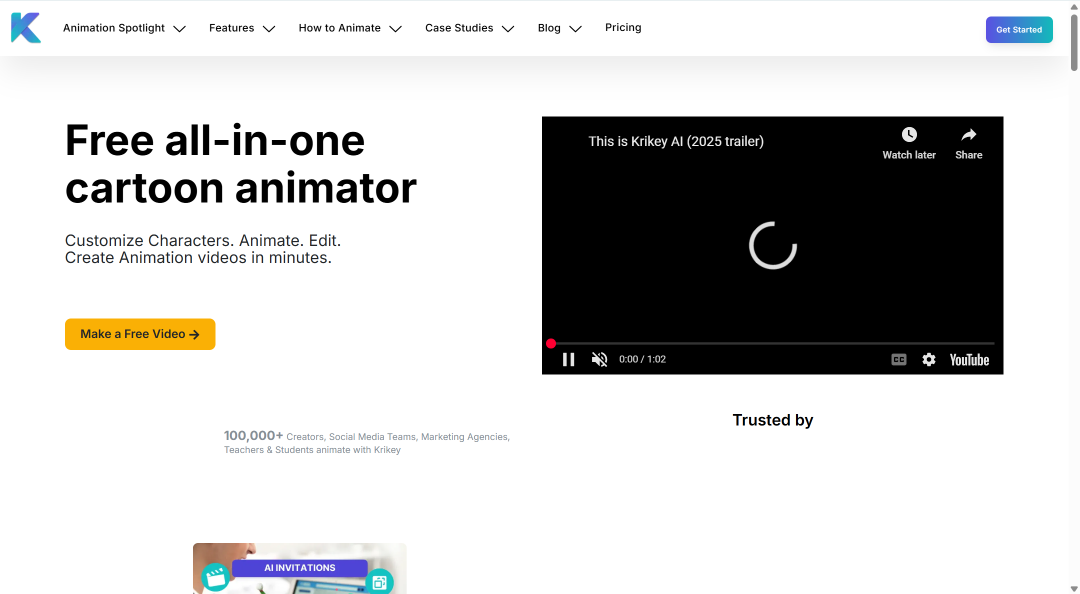Click the '0:00 / 1:02' time display

(642, 359)
